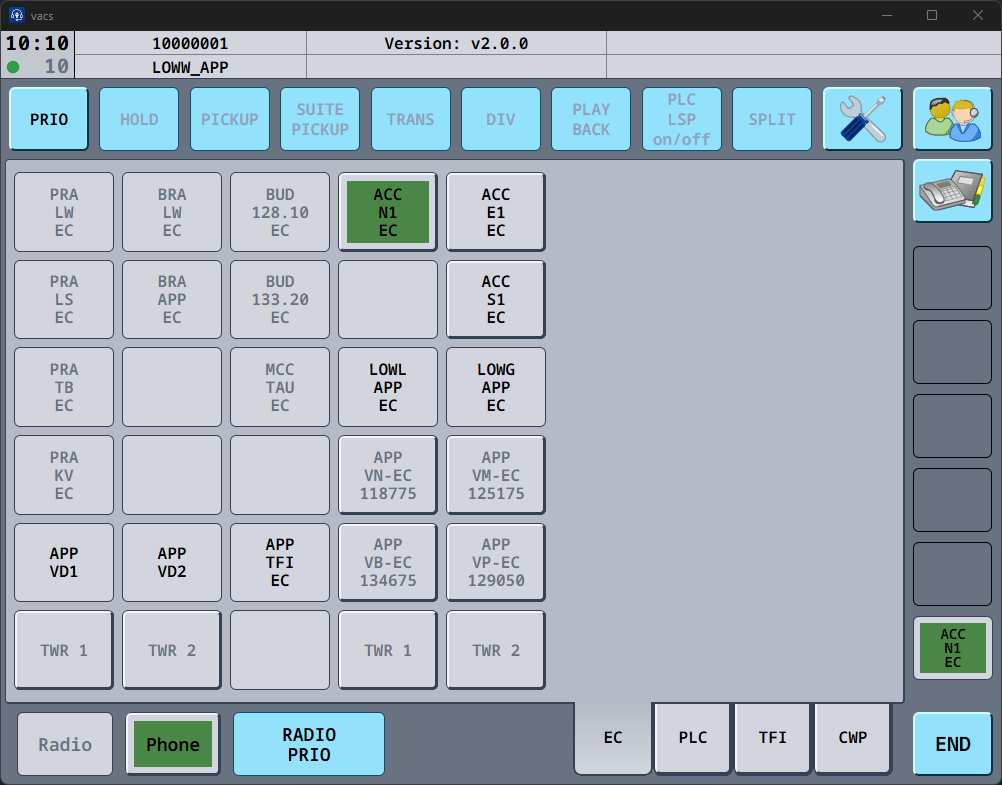Open the CWP tab
This screenshot has height=785, width=1002.
coord(853,738)
